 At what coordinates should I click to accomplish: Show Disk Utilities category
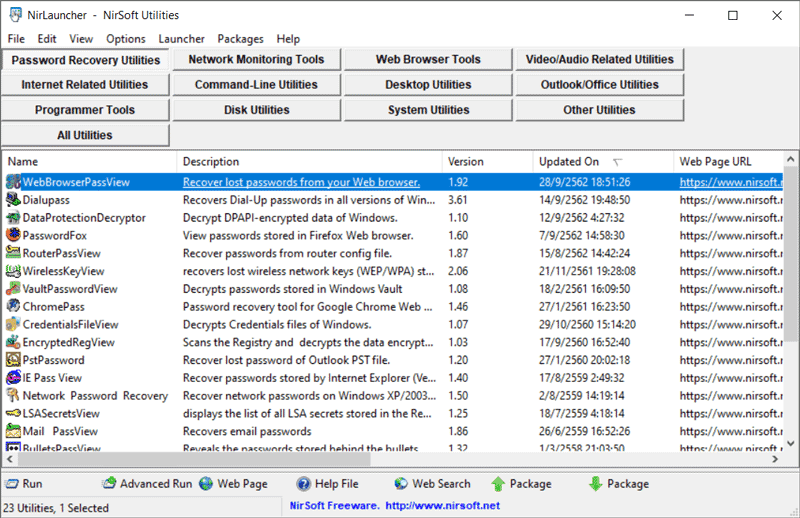point(257,110)
